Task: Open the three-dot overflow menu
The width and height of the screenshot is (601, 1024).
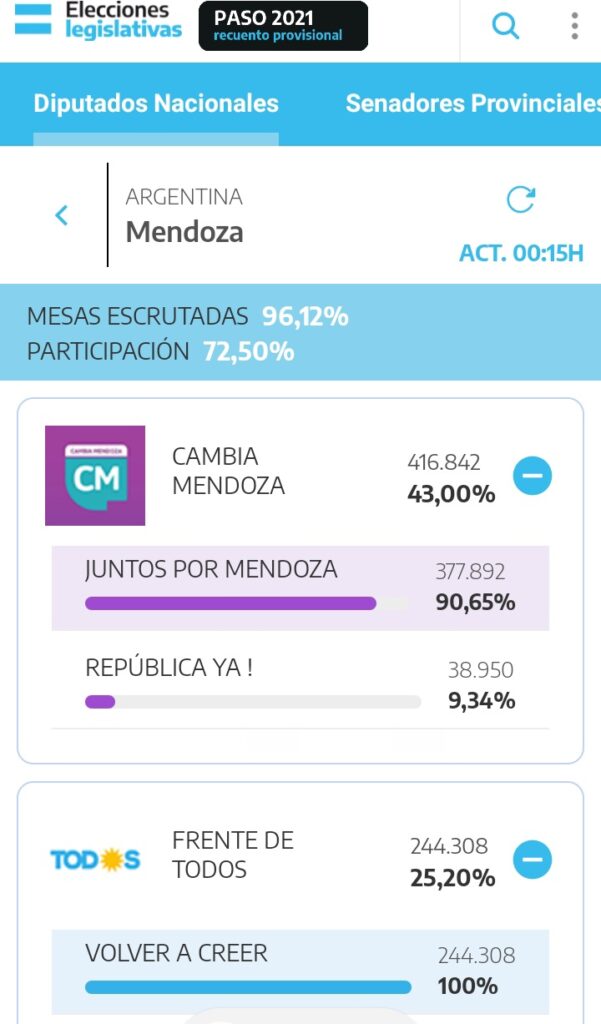Action: point(574,26)
